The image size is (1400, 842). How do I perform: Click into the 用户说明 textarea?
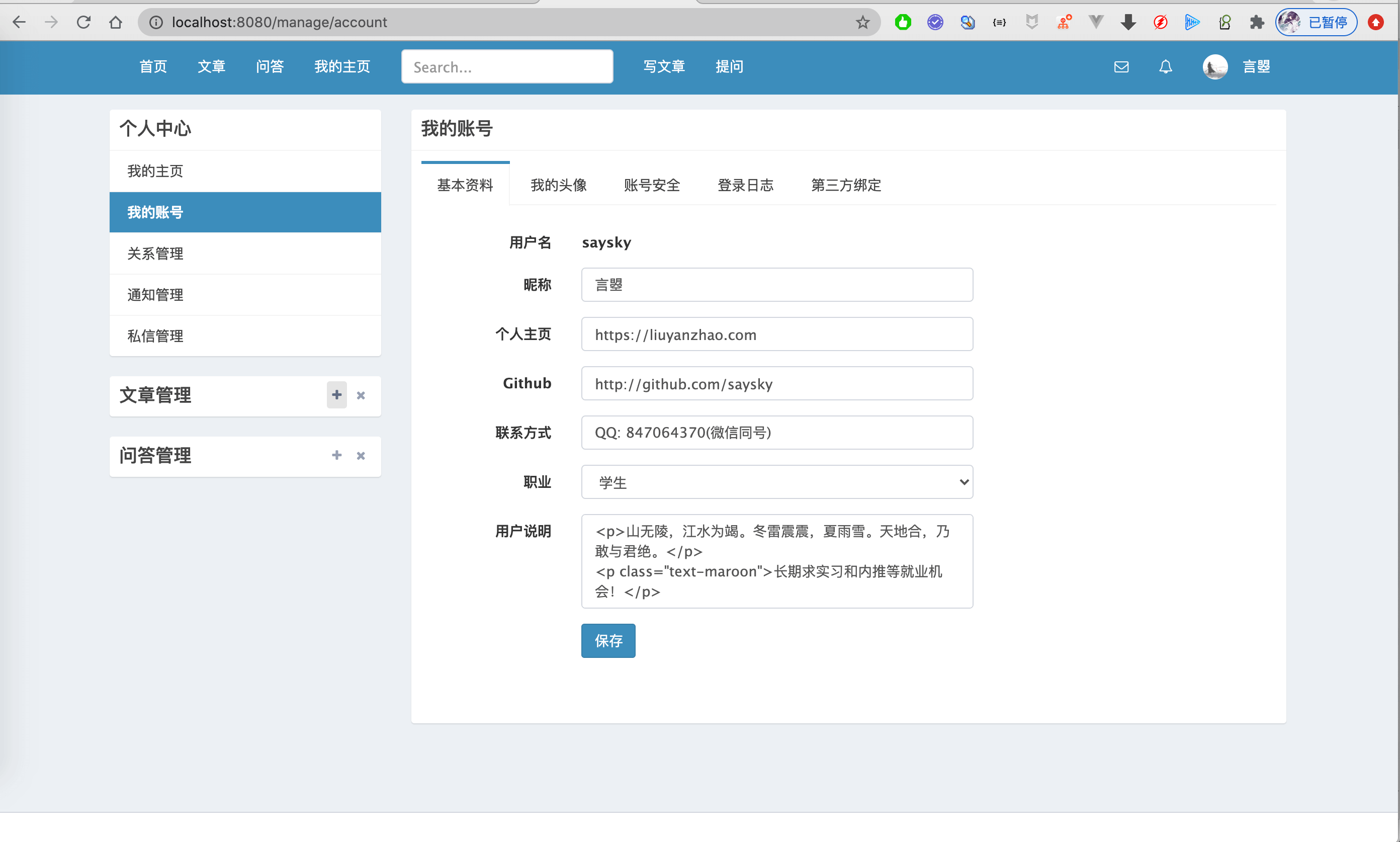776,561
